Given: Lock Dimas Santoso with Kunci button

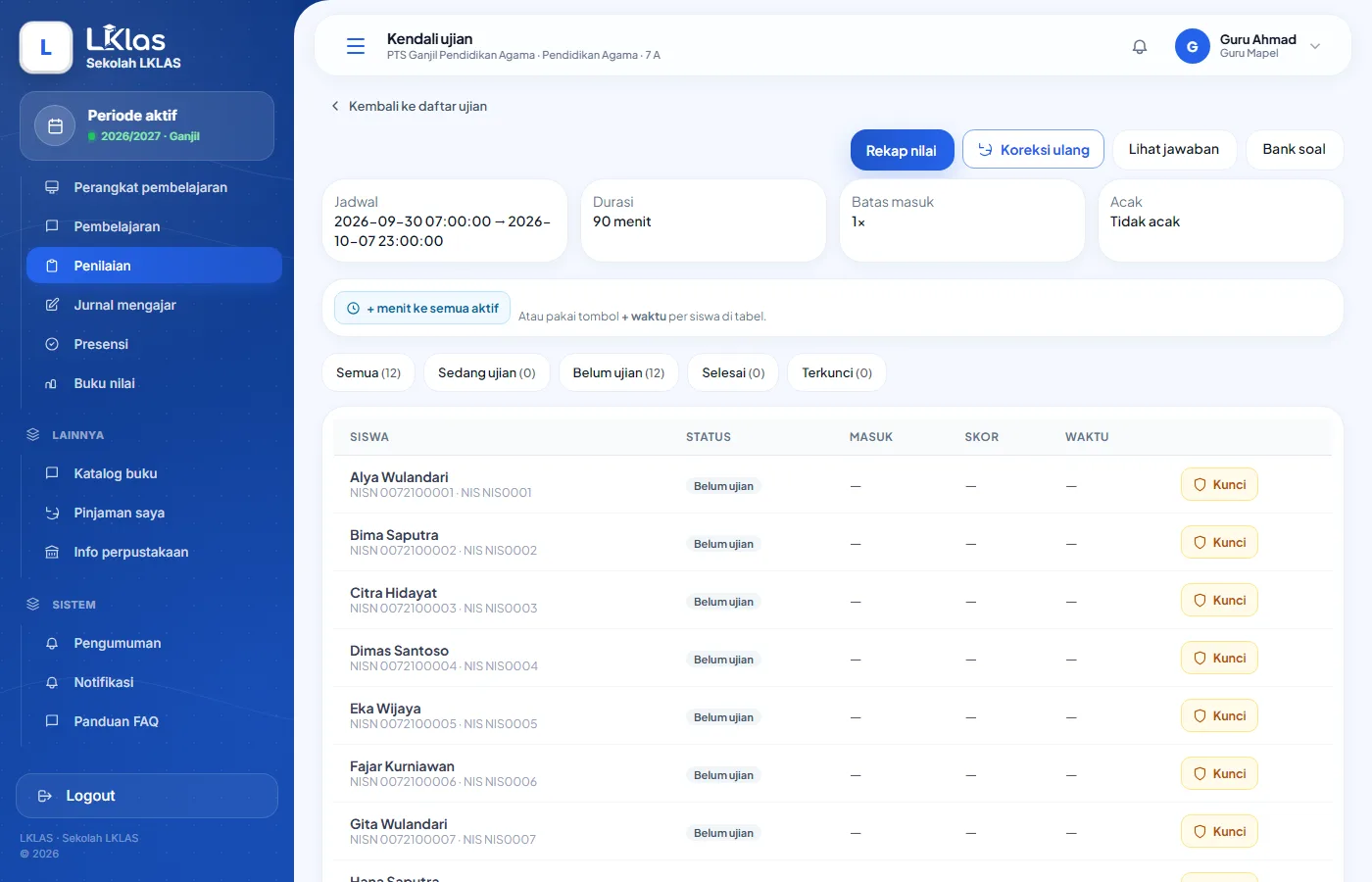Looking at the screenshot, I should pos(1219,658).
